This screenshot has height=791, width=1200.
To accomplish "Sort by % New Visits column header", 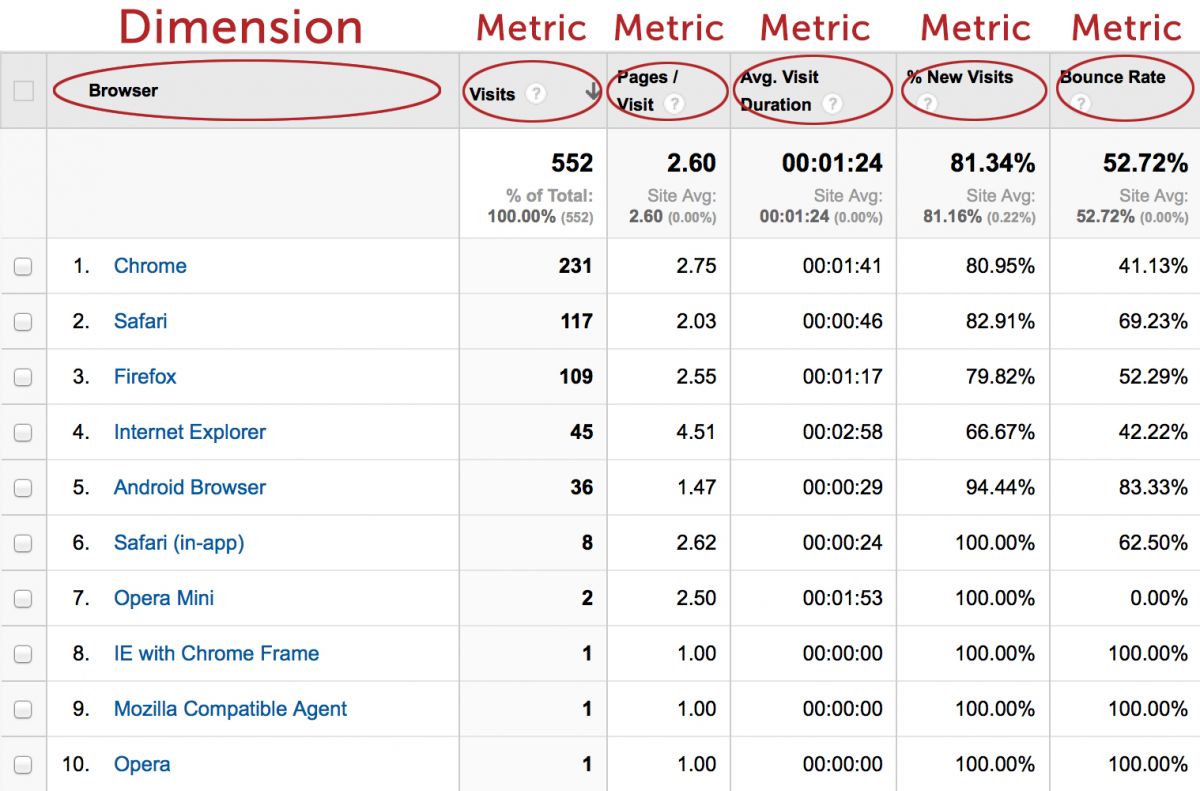I will [x=960, y=77].
